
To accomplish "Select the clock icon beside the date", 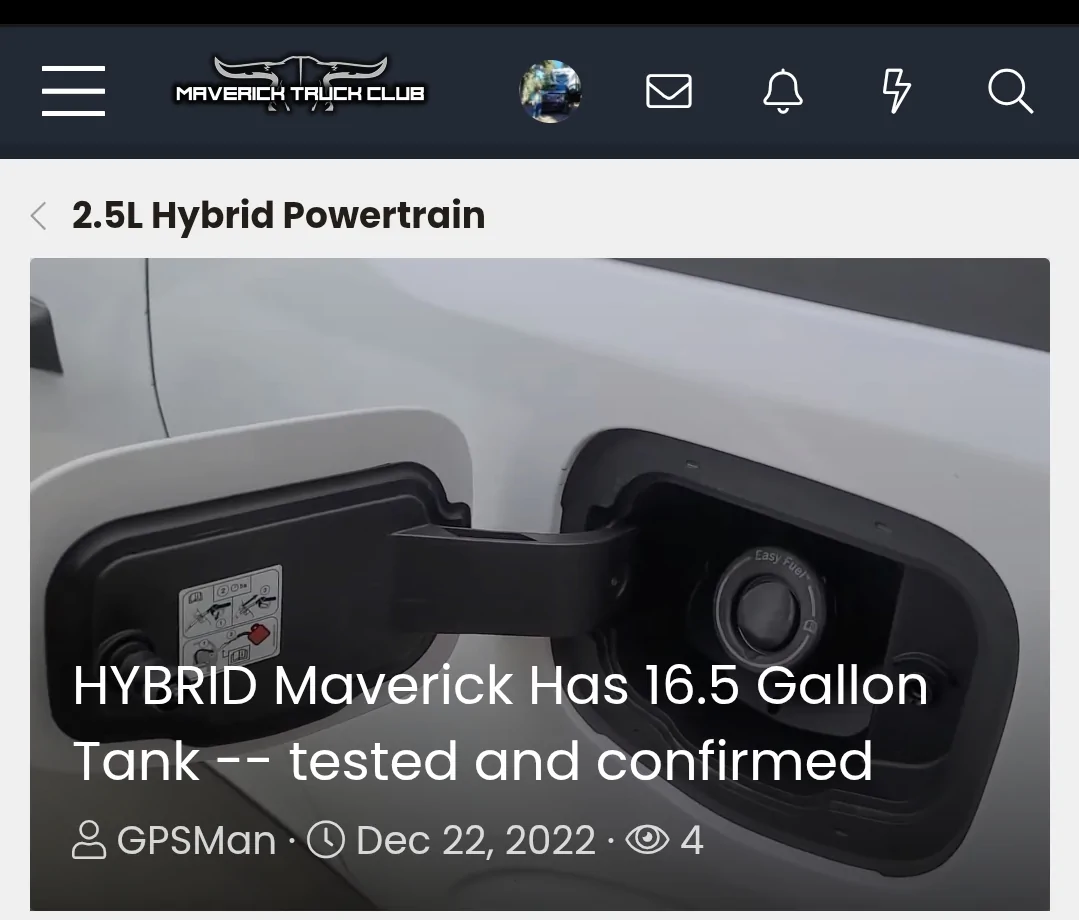I will pos(325,839).
